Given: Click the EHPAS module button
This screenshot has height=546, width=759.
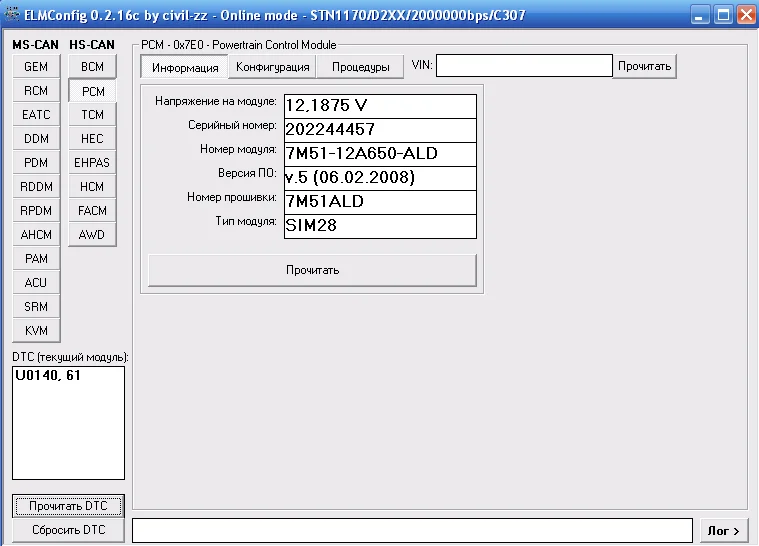Looking at the screenshot, I should (x=92, y=163).
